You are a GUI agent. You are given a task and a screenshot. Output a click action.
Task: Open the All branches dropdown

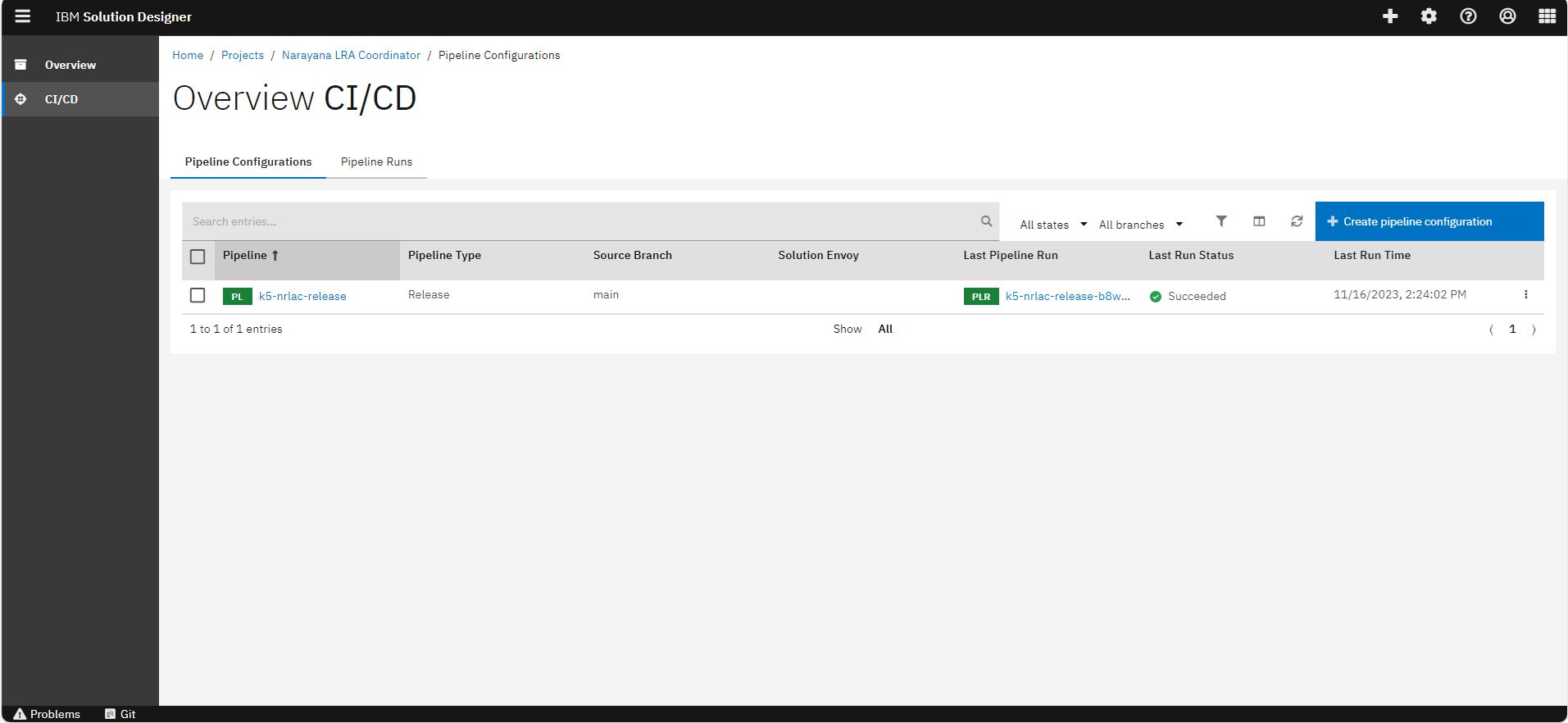(1141, 225)
